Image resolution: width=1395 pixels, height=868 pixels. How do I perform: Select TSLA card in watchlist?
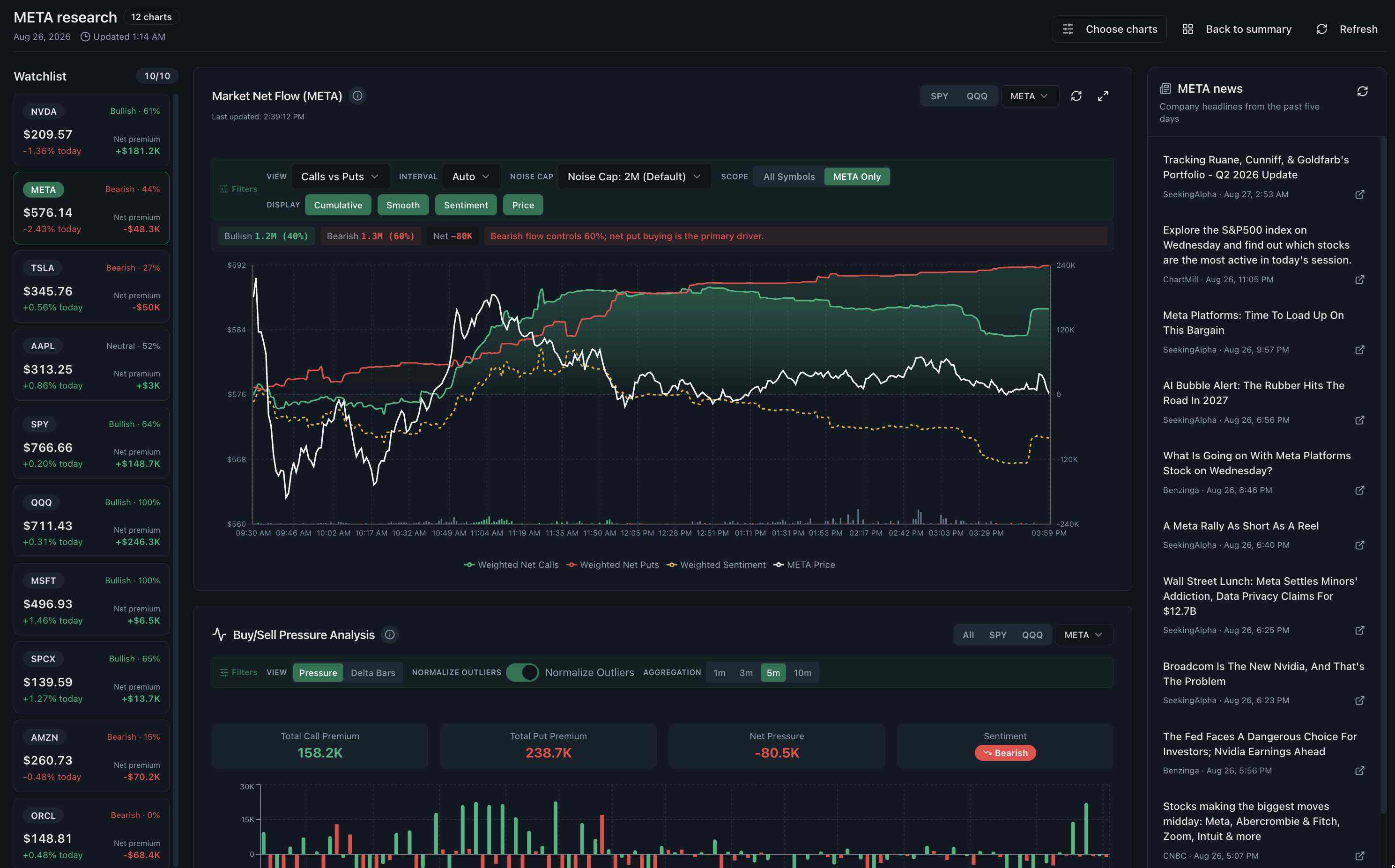click(91, 287)
